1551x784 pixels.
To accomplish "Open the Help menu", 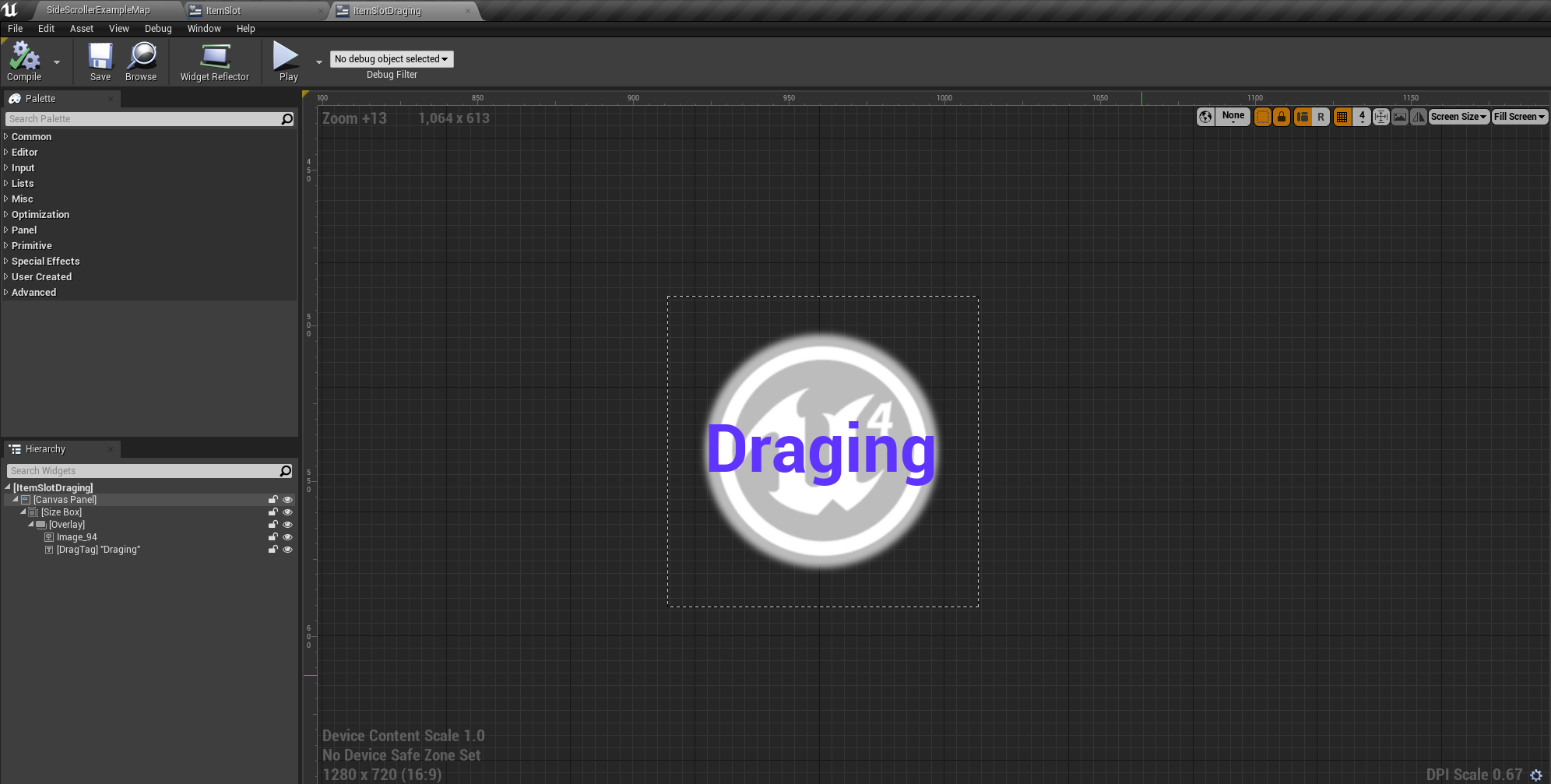I will tap(246, 29).
